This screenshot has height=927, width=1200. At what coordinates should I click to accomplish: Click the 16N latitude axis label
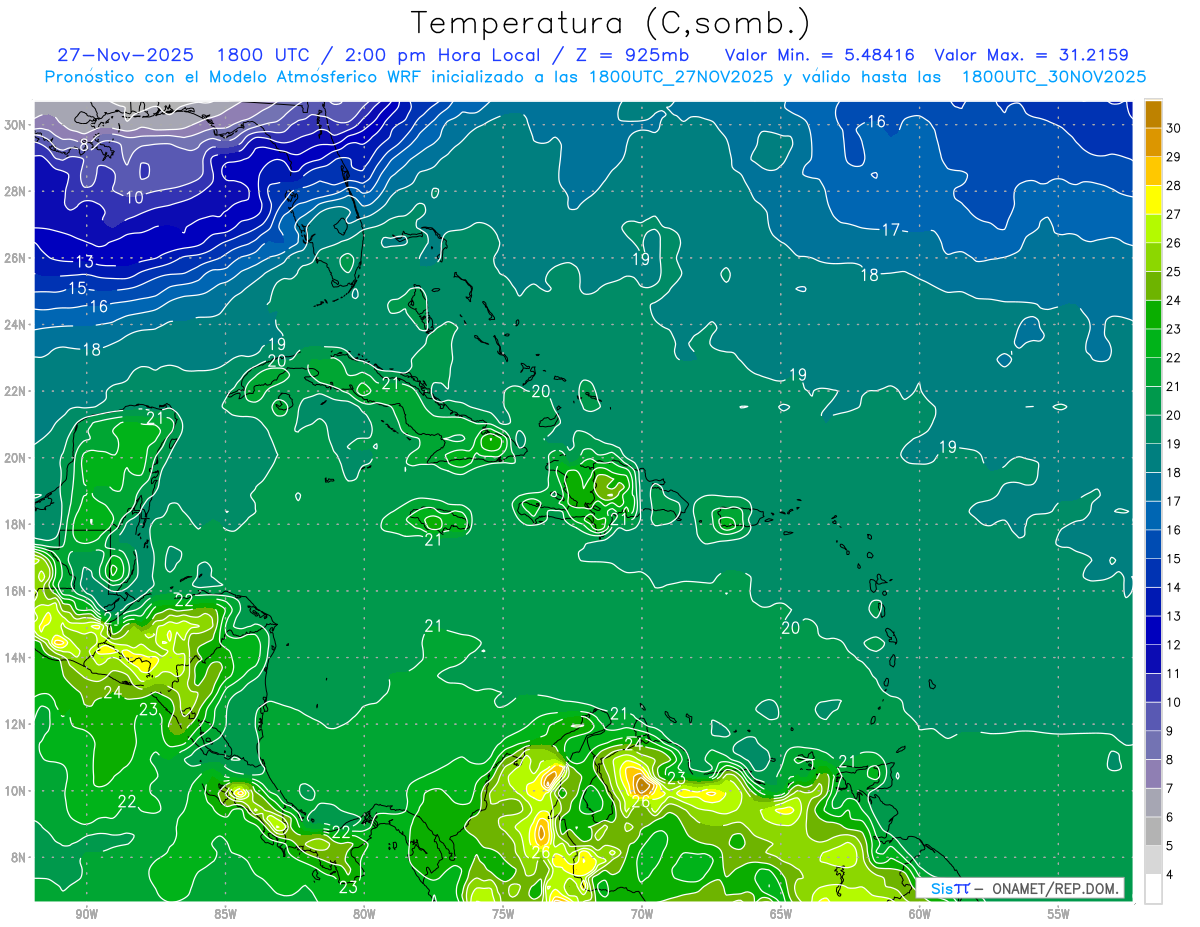[x=16, y=591]
